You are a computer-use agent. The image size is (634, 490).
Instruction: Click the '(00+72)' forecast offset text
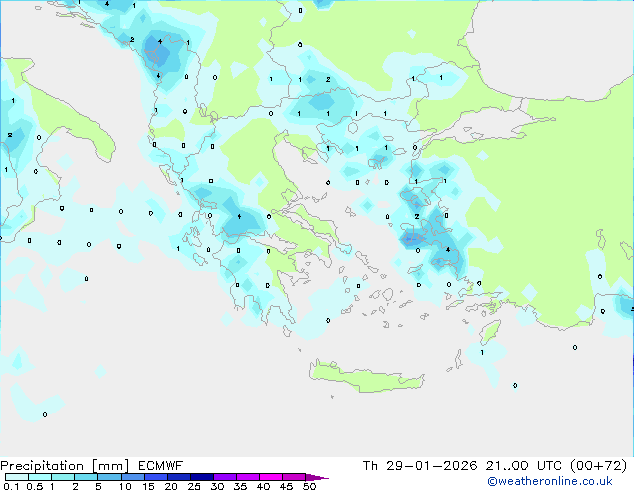pyautogui.click(x=598, y=466)
